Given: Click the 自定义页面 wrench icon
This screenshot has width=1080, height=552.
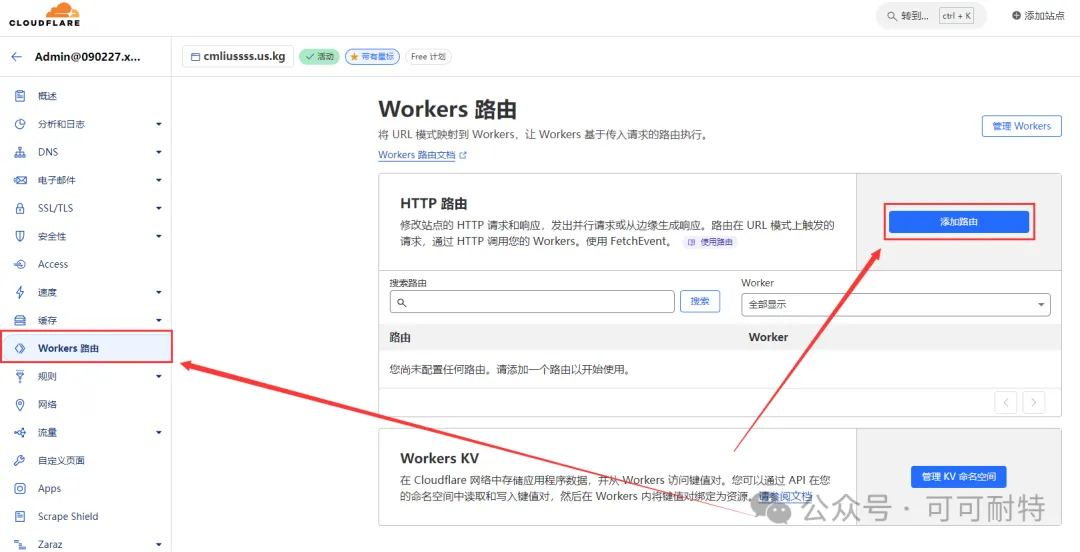Looking at the screenshot, I should [x=20, y=460].
